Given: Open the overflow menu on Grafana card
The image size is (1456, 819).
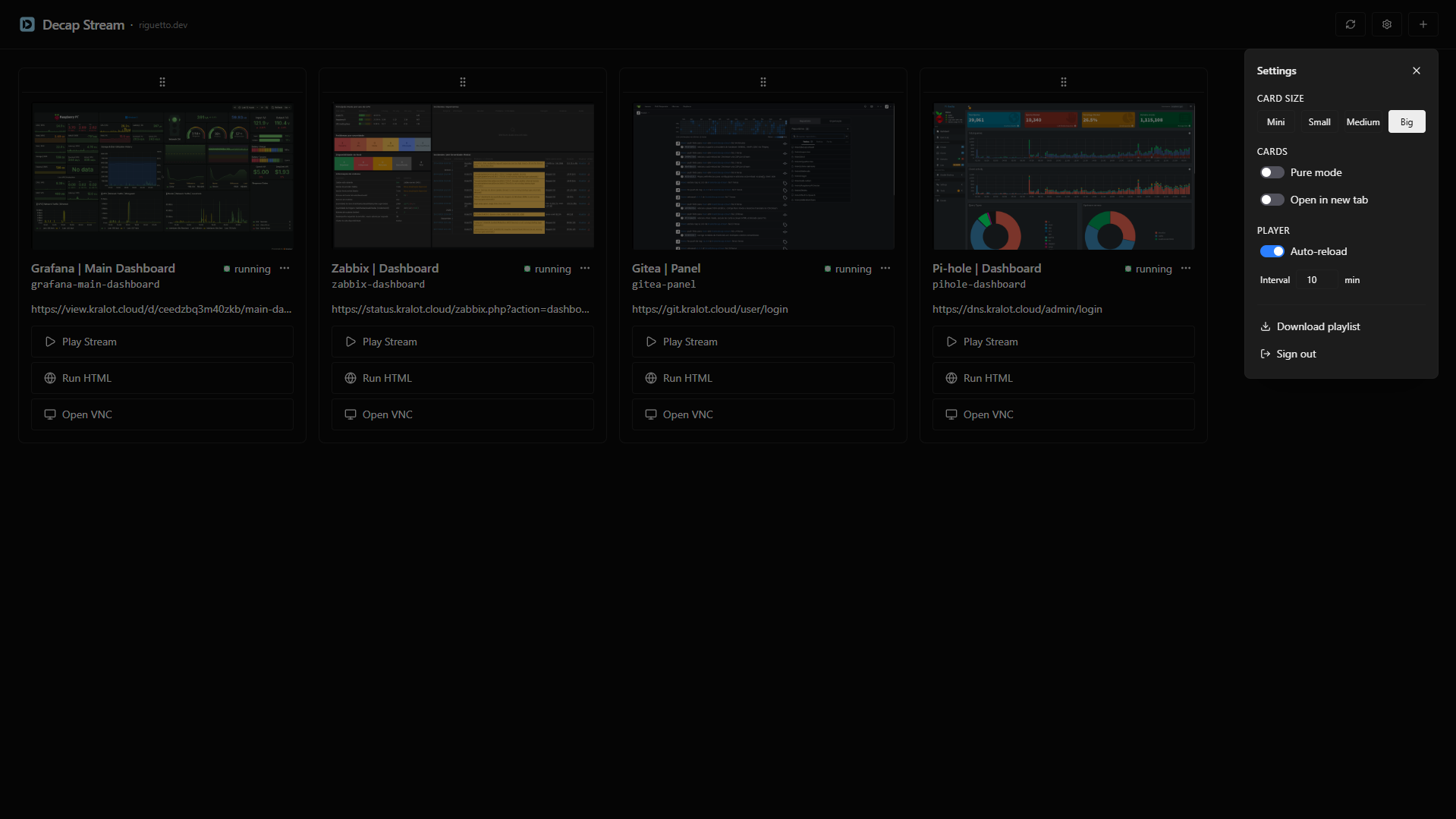Looking at the screenshot, I should [285, 268].
